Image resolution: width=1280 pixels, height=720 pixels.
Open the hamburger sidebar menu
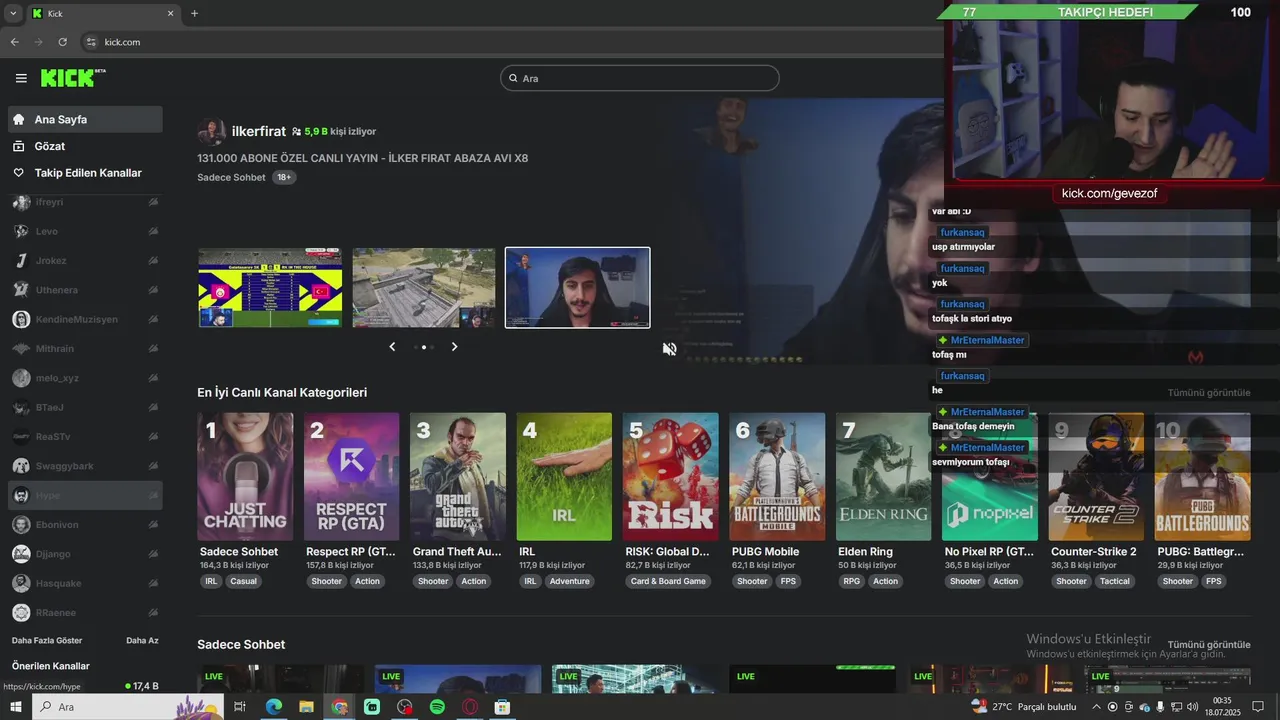(21, 78)
